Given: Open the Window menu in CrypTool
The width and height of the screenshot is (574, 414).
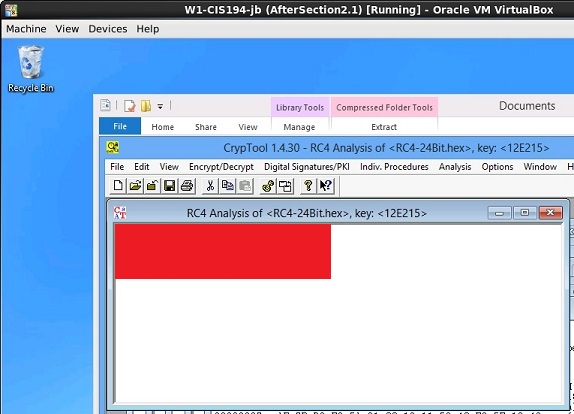Looking at the screenshot, I should tap(540, 167).
